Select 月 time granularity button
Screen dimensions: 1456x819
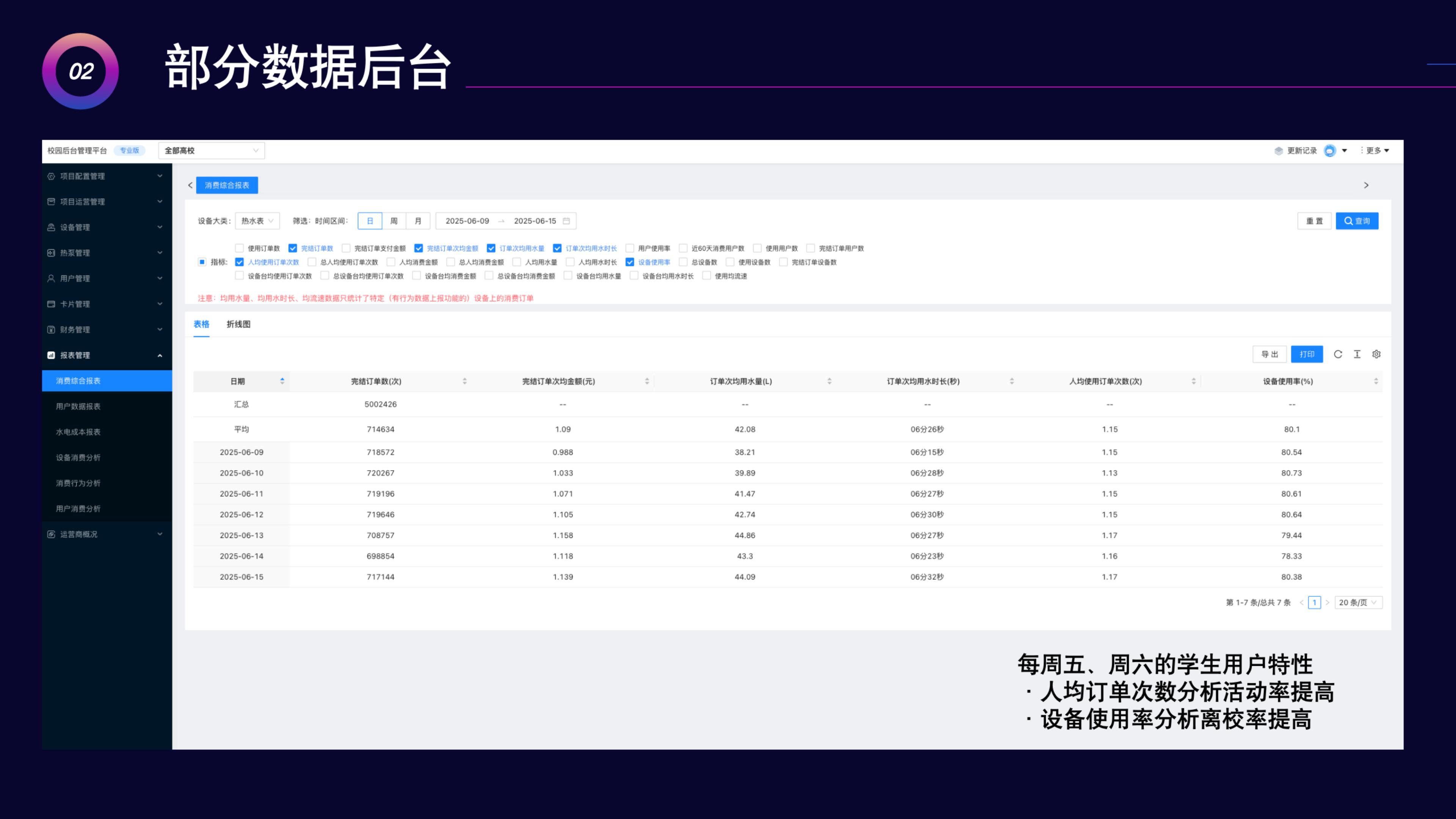(418, 221)
